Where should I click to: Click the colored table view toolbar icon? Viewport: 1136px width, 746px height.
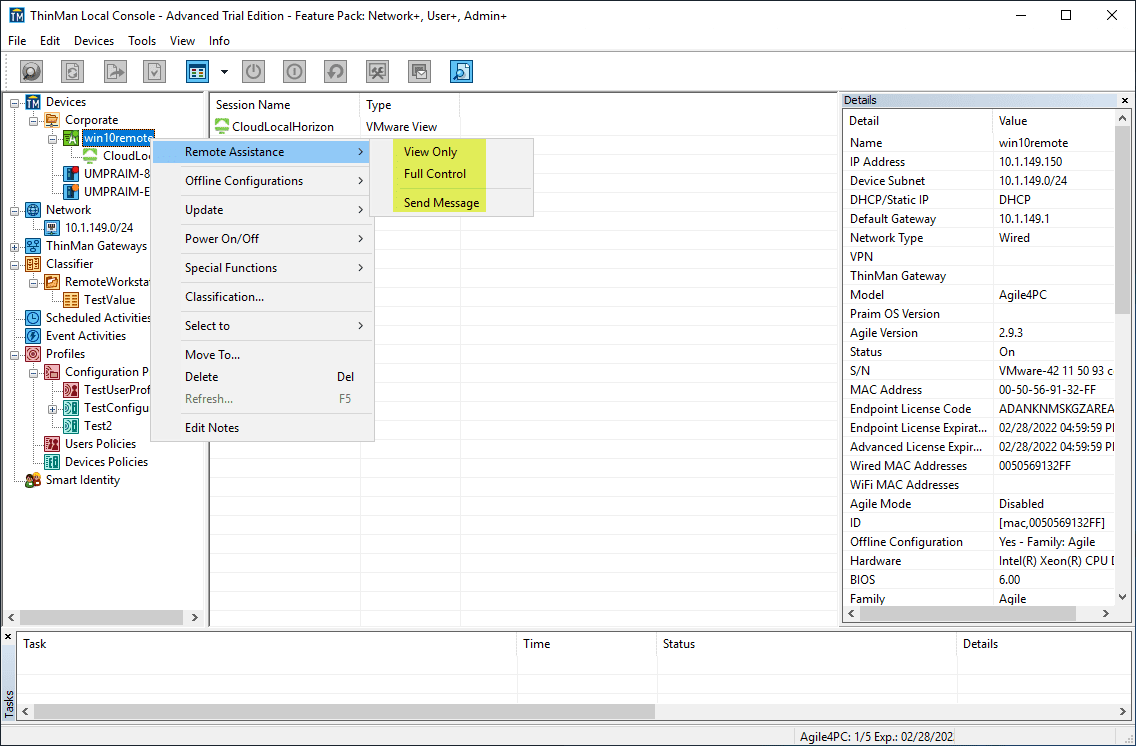197,71
